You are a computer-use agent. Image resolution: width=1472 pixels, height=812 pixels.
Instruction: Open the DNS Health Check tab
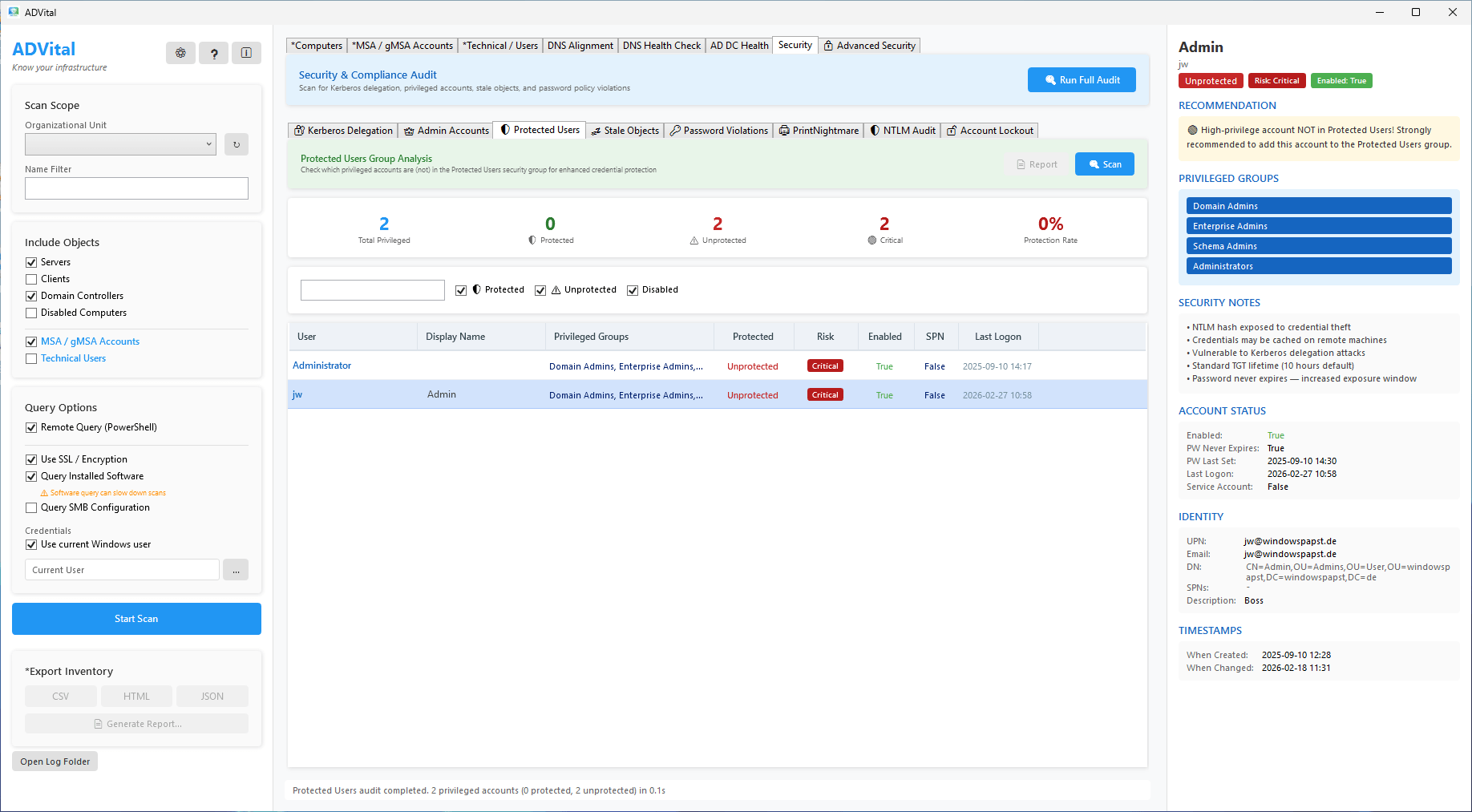click(661, 46)
